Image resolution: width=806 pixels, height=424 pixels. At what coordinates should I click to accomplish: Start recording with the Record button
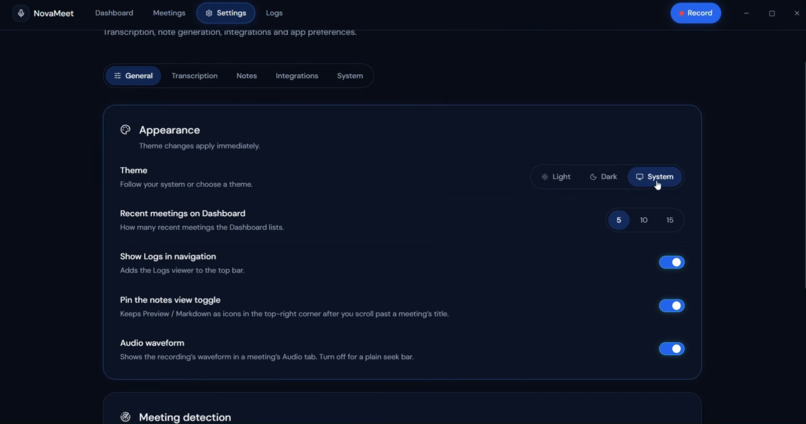[695, 13]
